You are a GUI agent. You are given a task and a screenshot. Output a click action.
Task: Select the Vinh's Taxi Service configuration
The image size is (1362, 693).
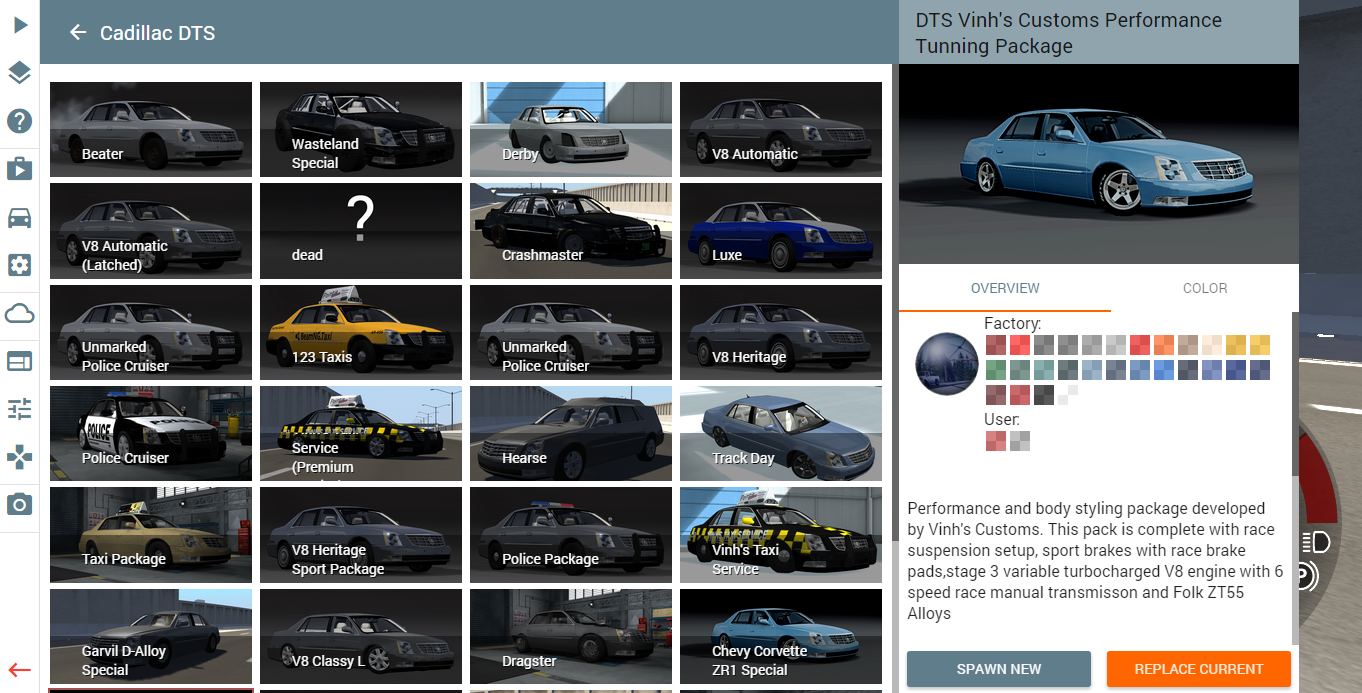[781, 535]
